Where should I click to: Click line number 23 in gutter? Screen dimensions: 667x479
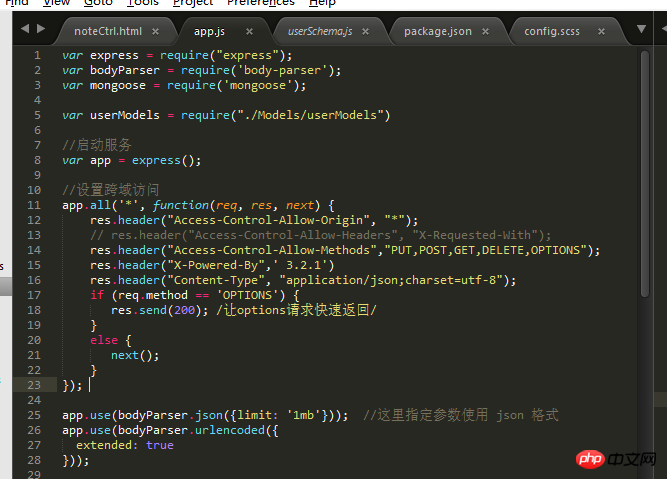pos(34,385)
